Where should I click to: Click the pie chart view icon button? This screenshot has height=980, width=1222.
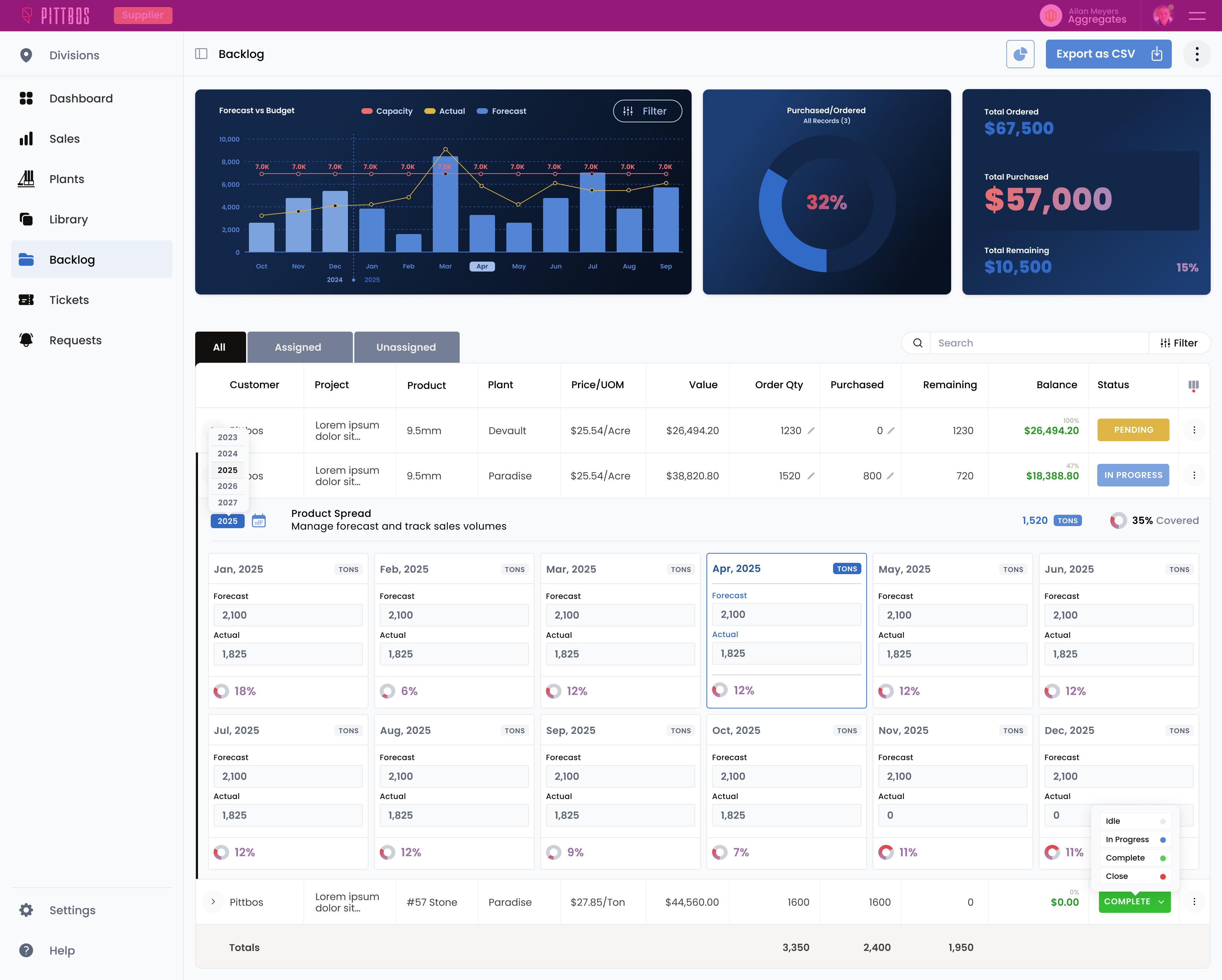coord(1020,54)
